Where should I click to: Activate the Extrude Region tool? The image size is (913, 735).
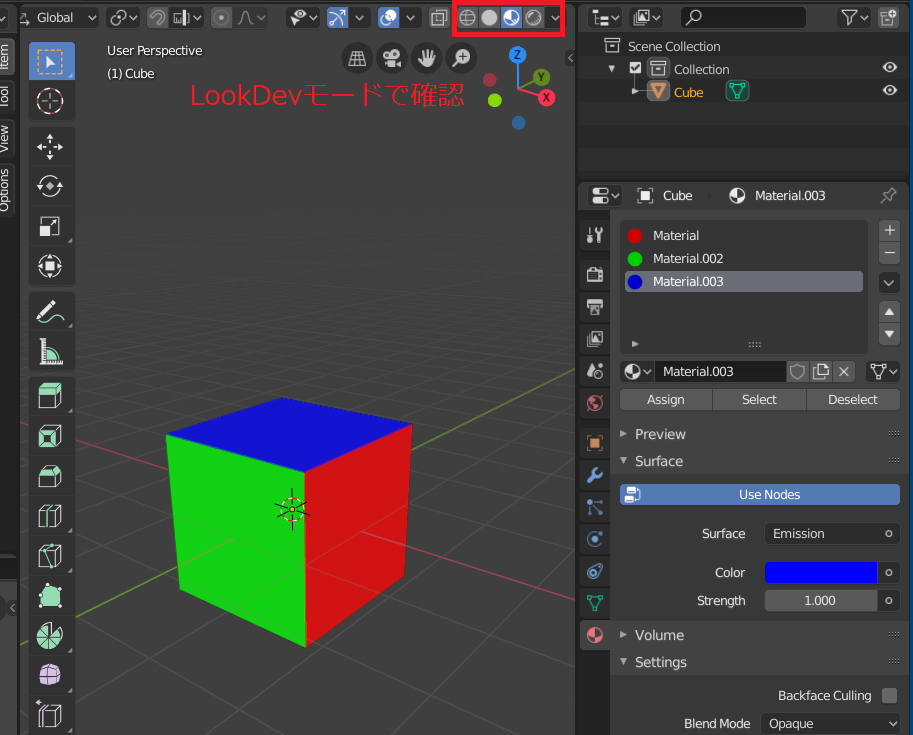pyautogui.click(x=50, y=396)
